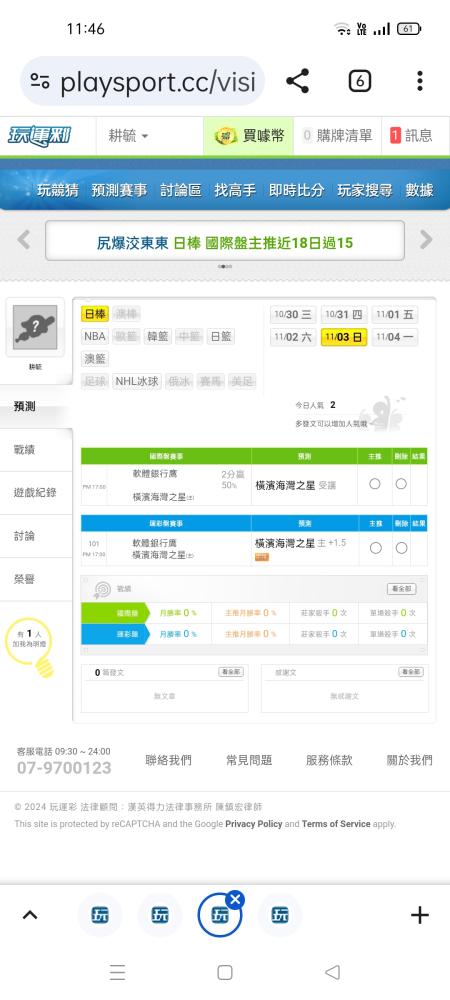Image resolution: width=450 pixels, height=1000 pixels.
Task: Expand the tab strip with the up chevron
Action: pyautogui.click(x=30, y=915)
